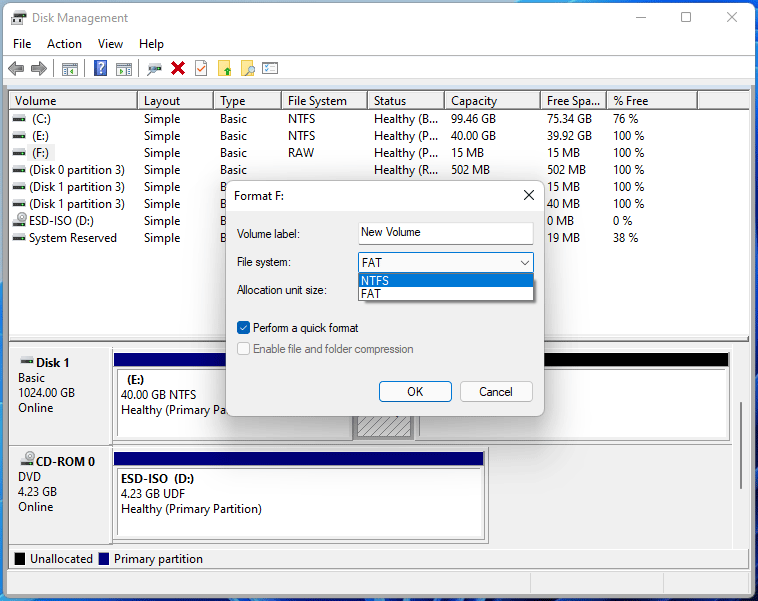758x601 pixels.
Task: Click the Volume label text field
Action: 446,233
